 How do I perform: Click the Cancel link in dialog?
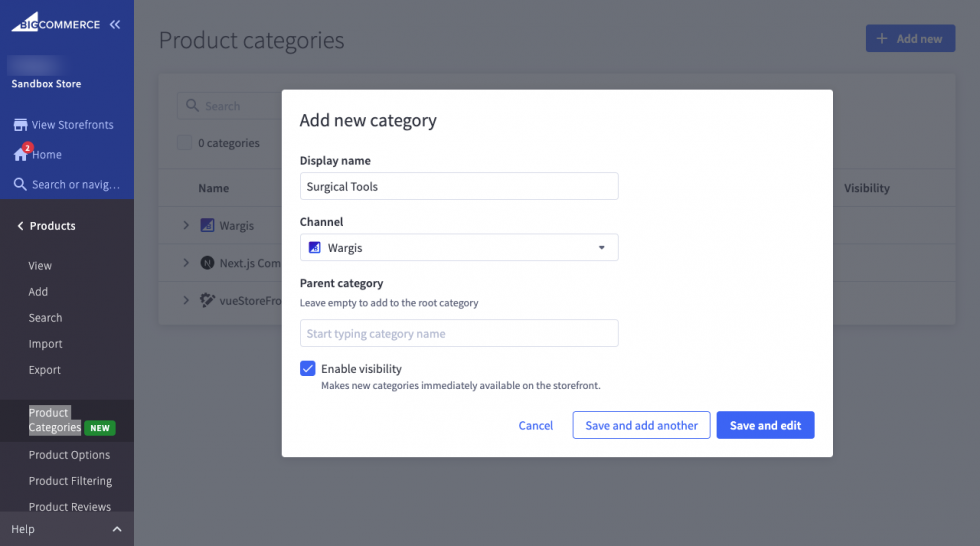tap(536, 425)
